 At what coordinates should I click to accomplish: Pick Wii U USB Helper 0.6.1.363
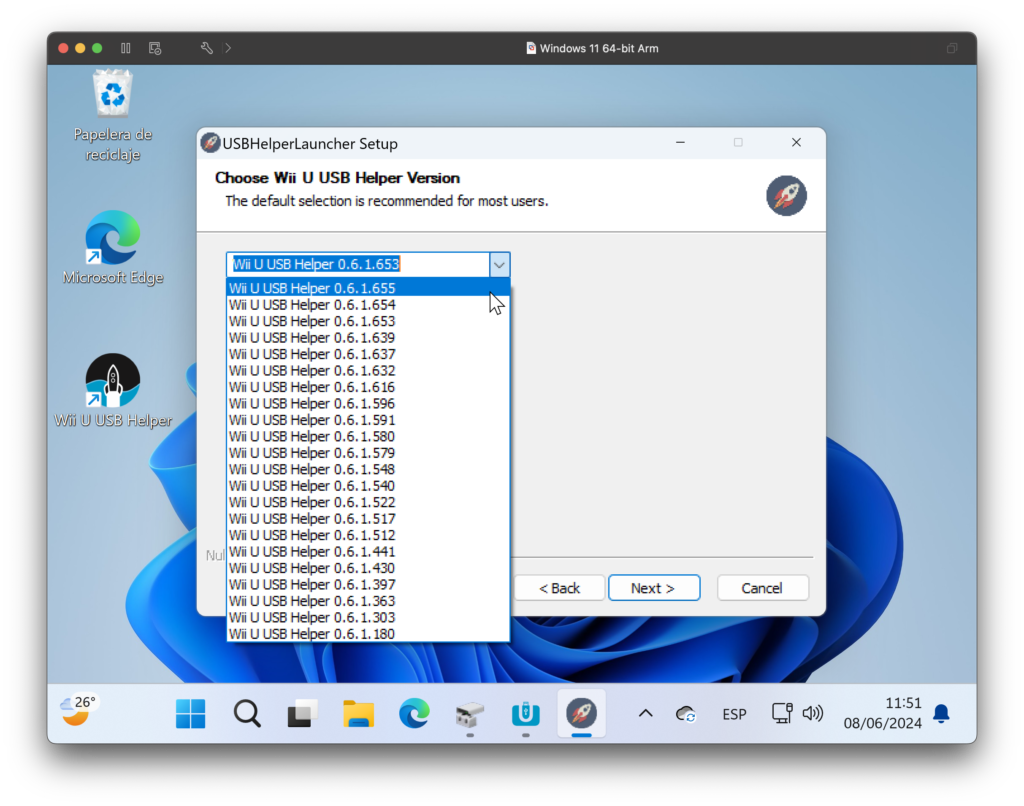point(368,600)
